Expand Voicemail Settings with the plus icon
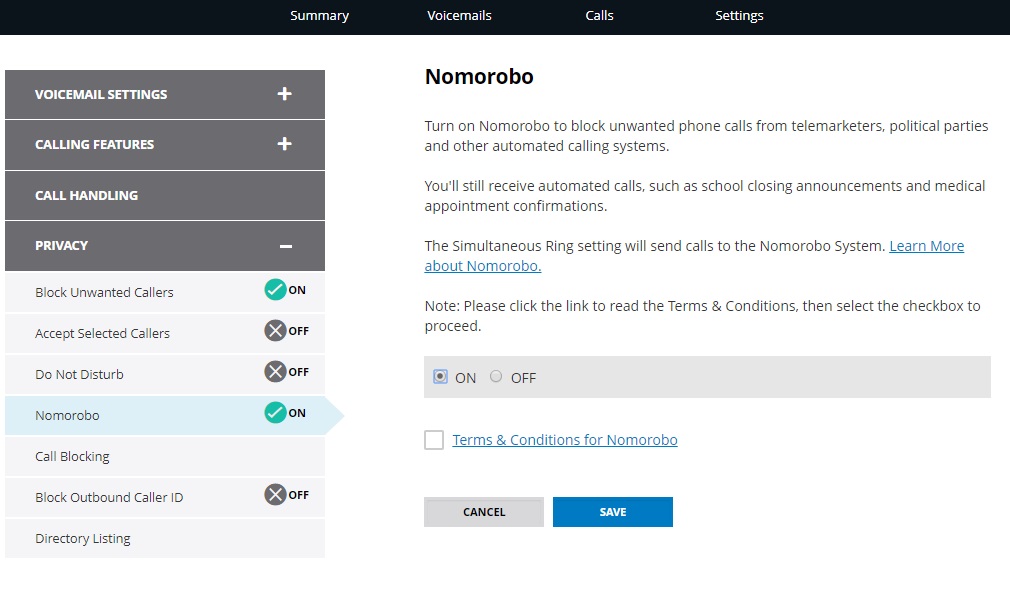The image size is (1010, 595). point(285,94)
